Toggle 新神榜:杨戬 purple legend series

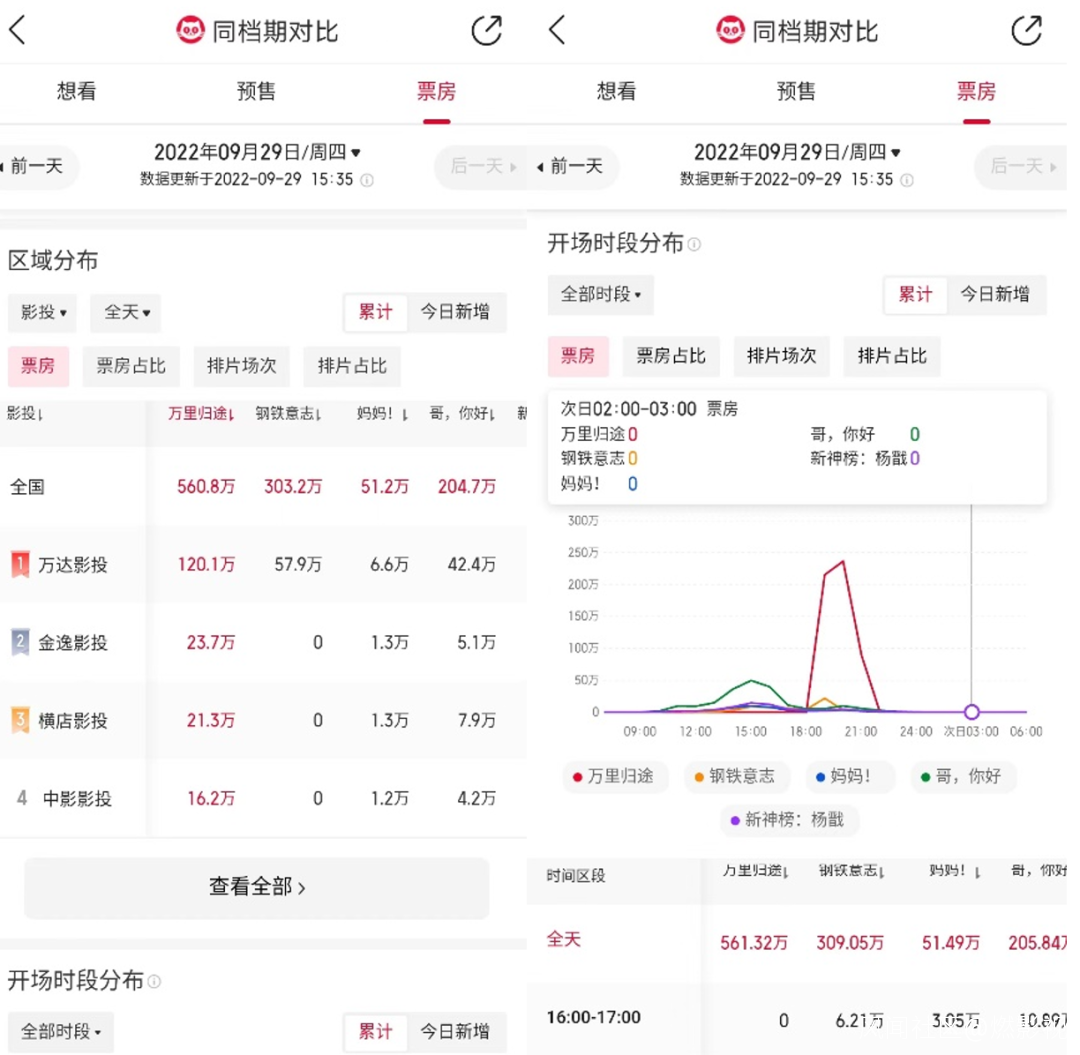click(789, 820)
